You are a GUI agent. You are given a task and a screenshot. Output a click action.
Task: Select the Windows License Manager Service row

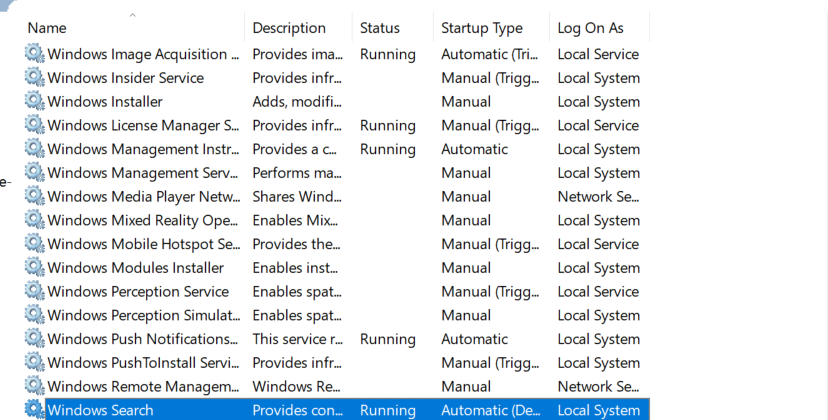tap(143, 125)
